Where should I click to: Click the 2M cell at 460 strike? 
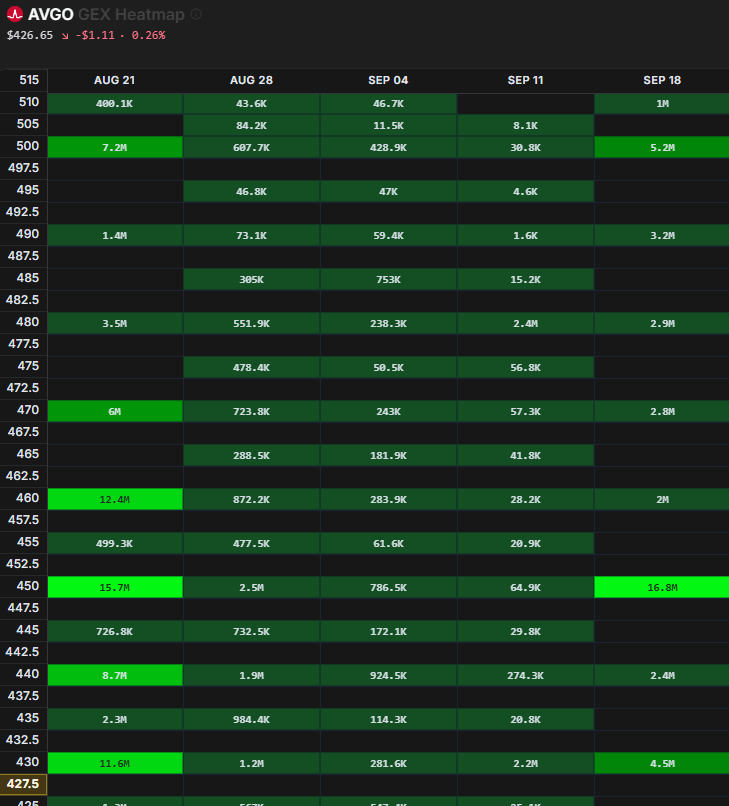tap(662, 499)
